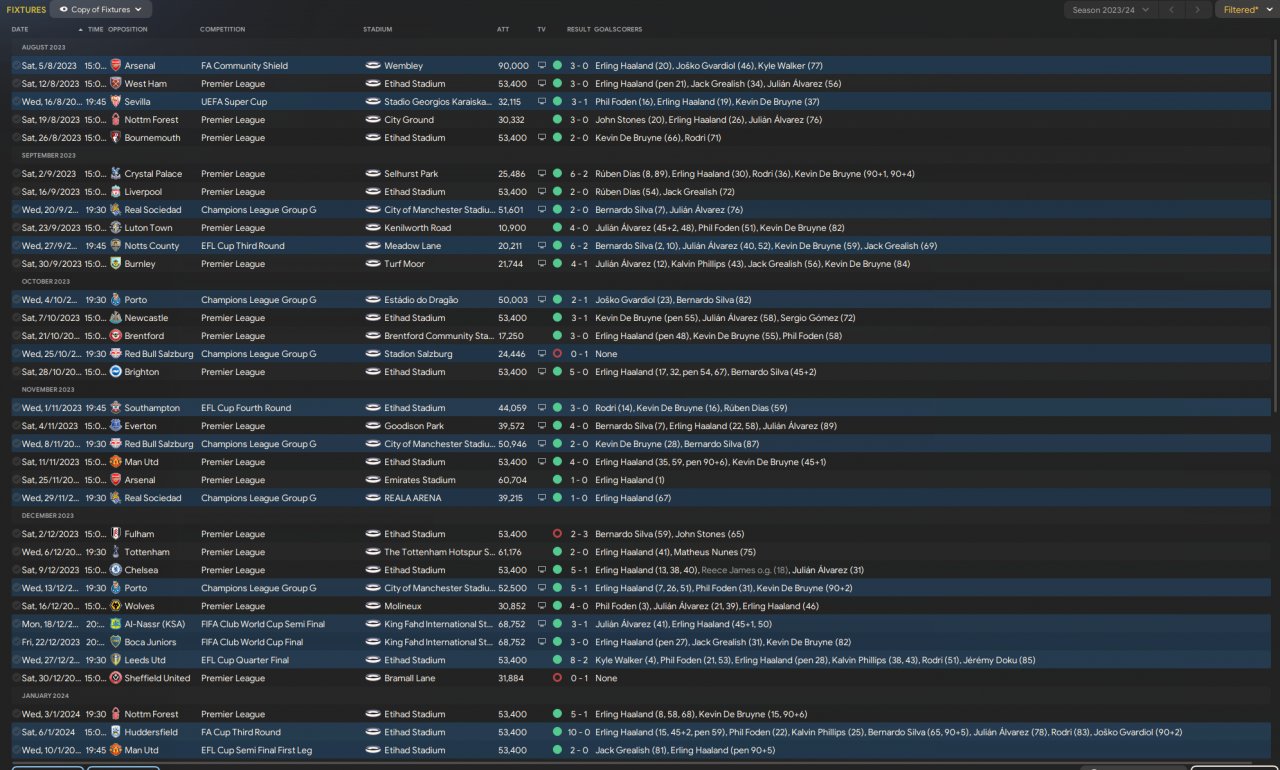Go to the previous season with the left arrow
Image resolution: width=1280 pixels, height=770 pixels.
click(x=1171, y=10)
